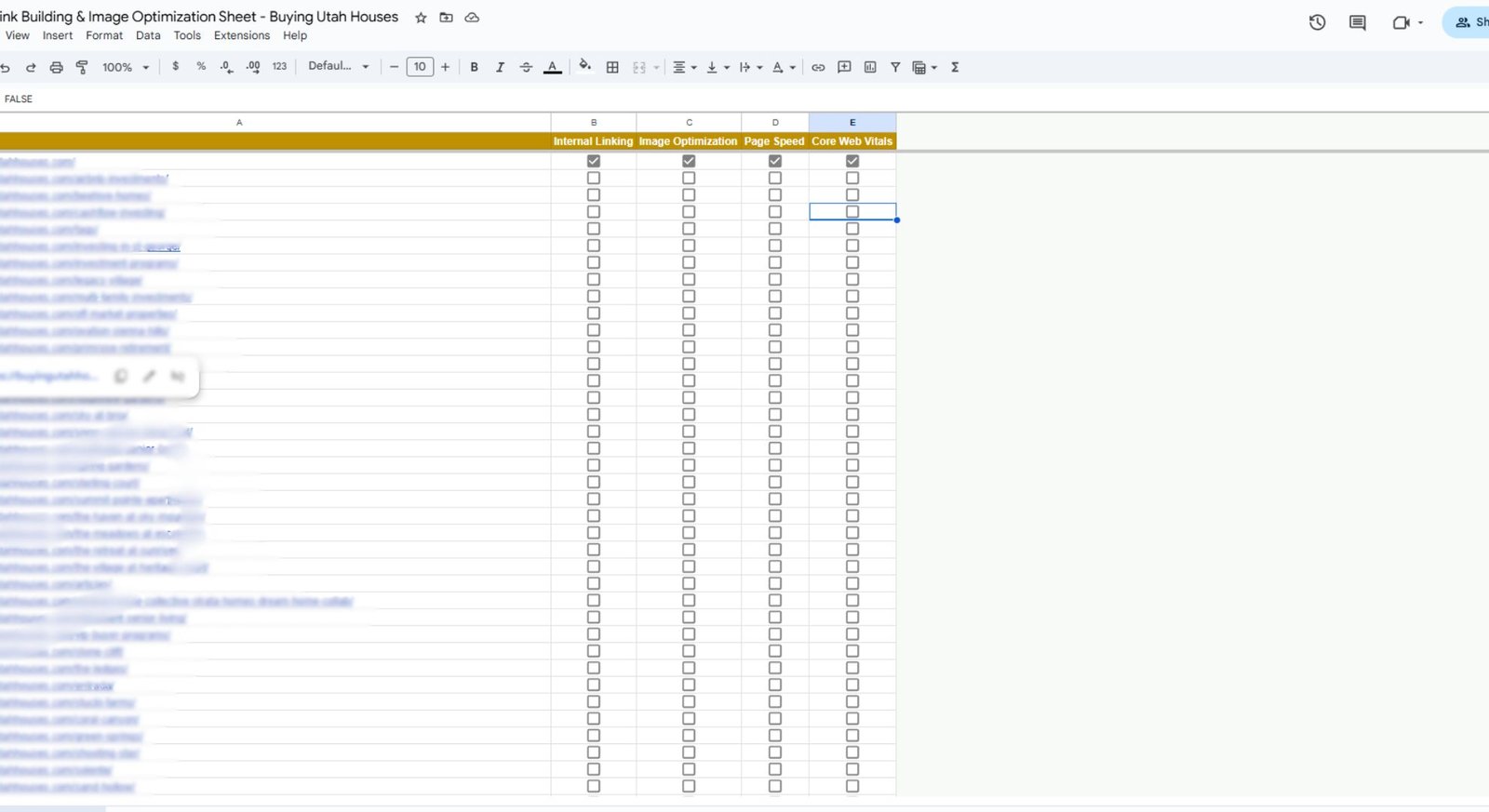
Task: Open the fill color picker
Action: [x=584, y=66]
